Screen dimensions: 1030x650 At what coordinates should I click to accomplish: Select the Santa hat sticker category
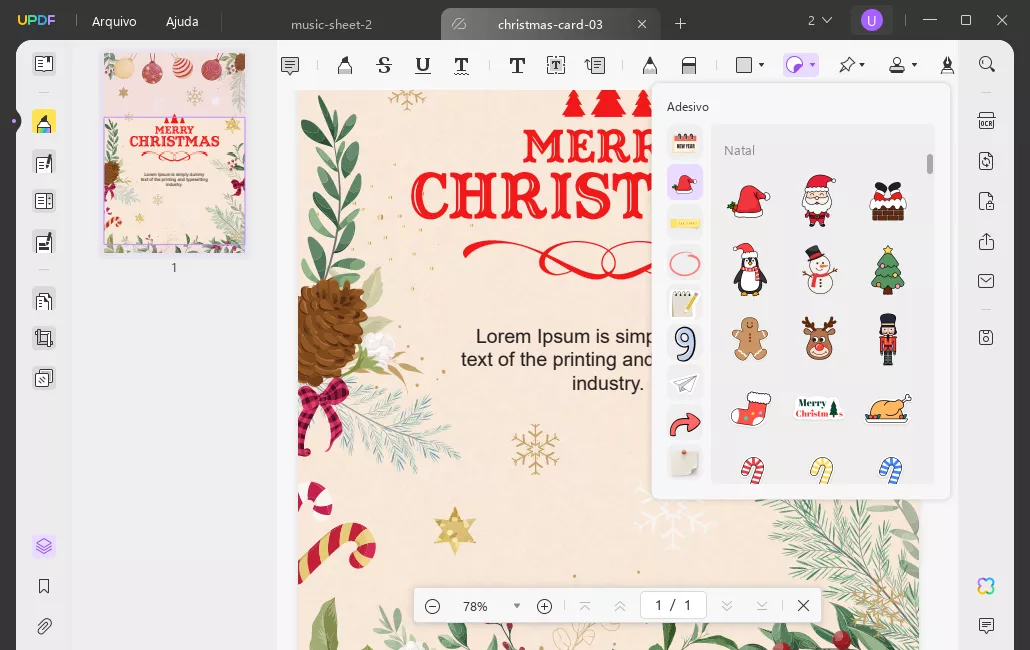pyautogui.click(x=685, y=183)
